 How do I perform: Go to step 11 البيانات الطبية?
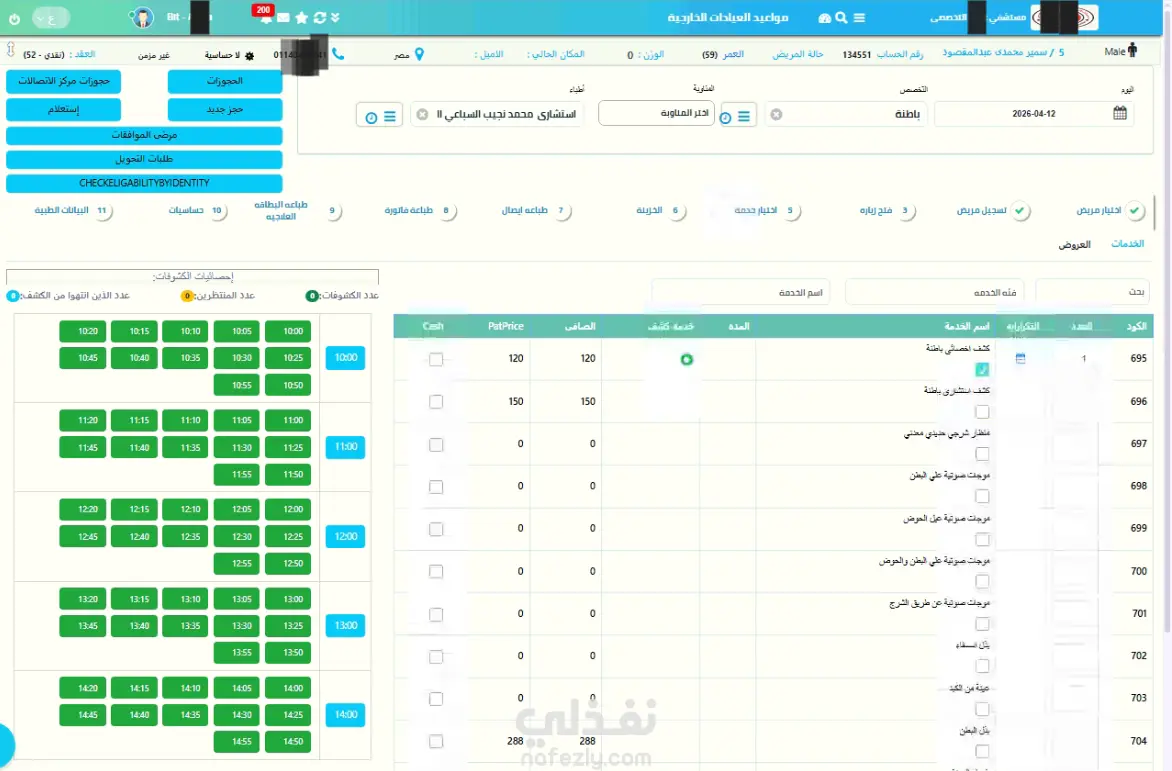[73, 211]
